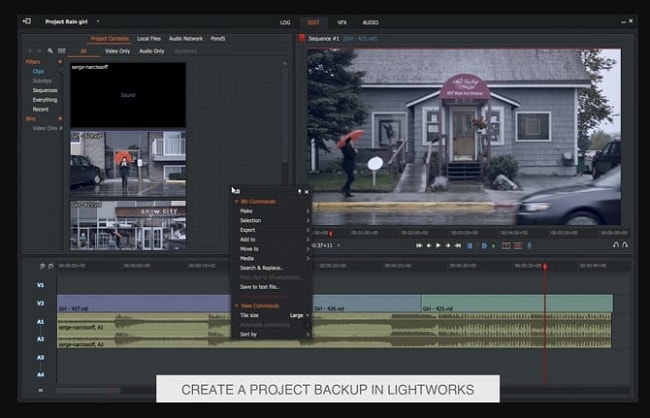This screenshot has width=650, height=418.
Task: Click the timeline zoom in magnifier icon
Action: click(51, 266)
